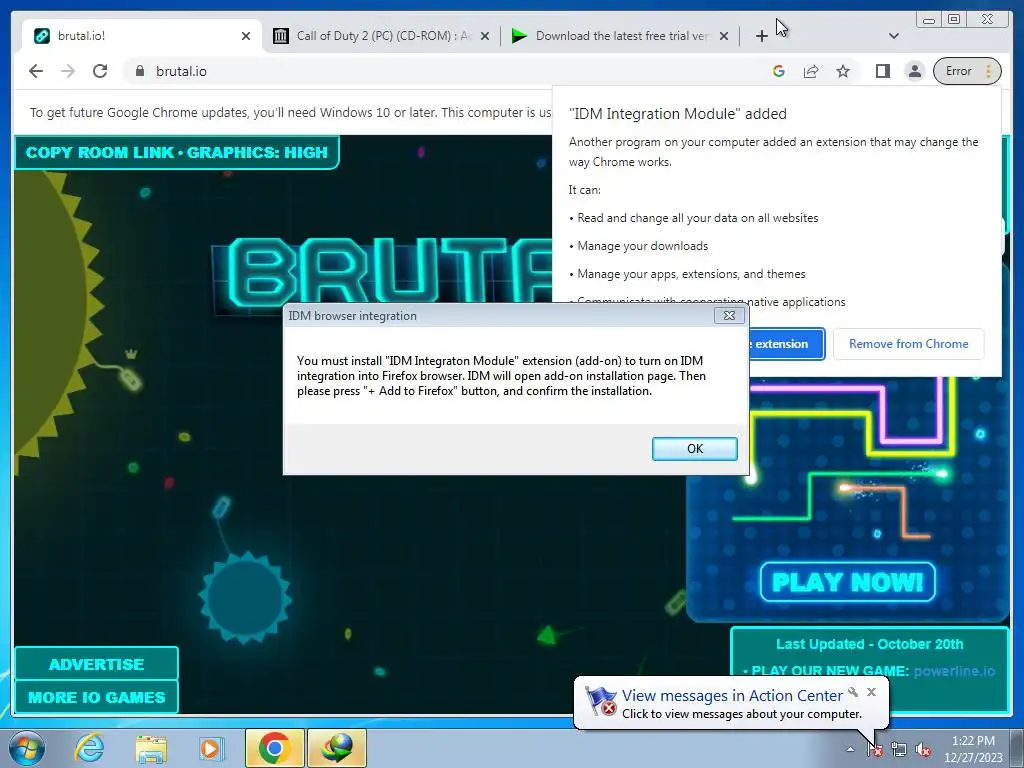
Task: Open the Chrome side panel
Action: point(883,71)
